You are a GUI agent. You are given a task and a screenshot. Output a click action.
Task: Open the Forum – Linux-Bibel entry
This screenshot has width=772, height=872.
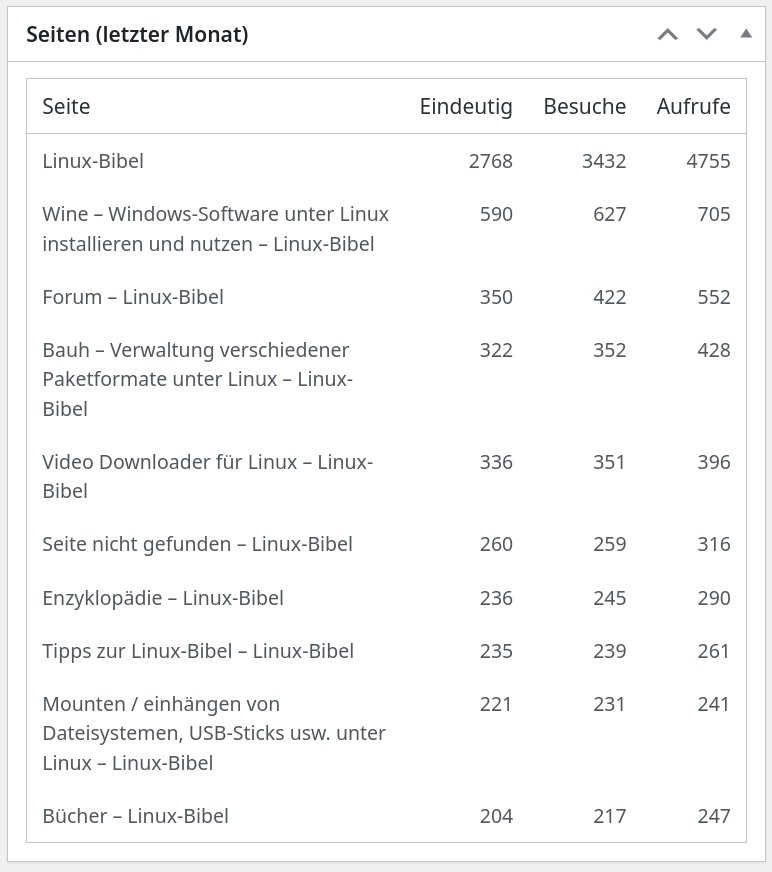tap(133, 297)
